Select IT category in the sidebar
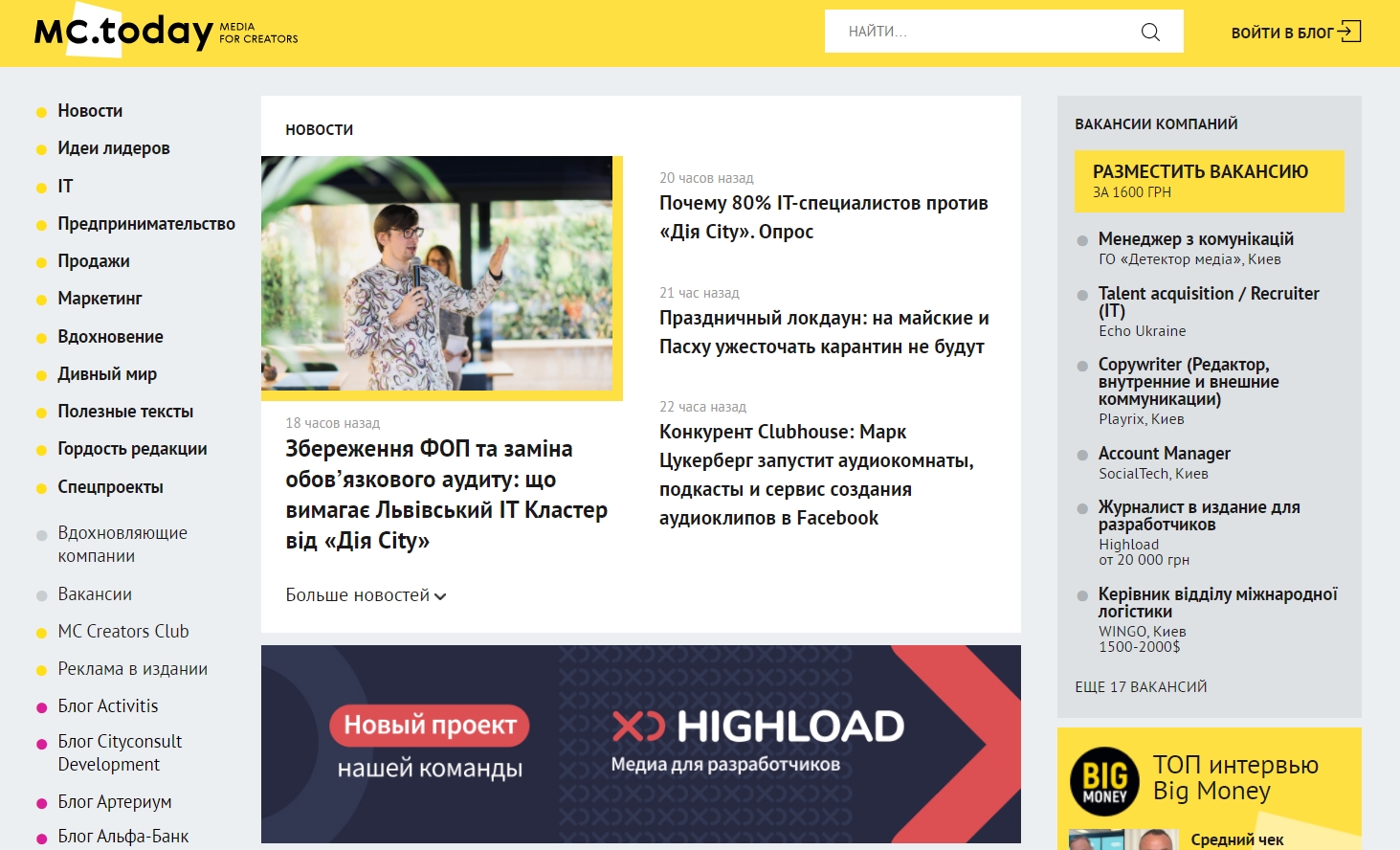Image resolution: width=1400 pixels, height=850 pixels. pos(65,187)
